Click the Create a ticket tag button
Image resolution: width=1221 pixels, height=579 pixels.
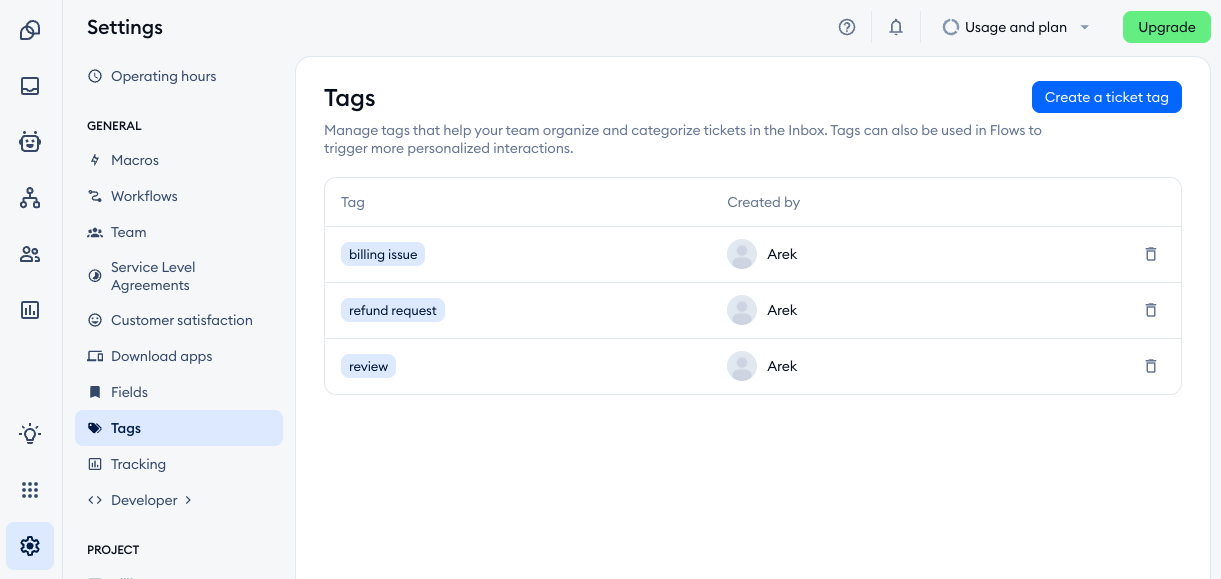point(1106,97)
